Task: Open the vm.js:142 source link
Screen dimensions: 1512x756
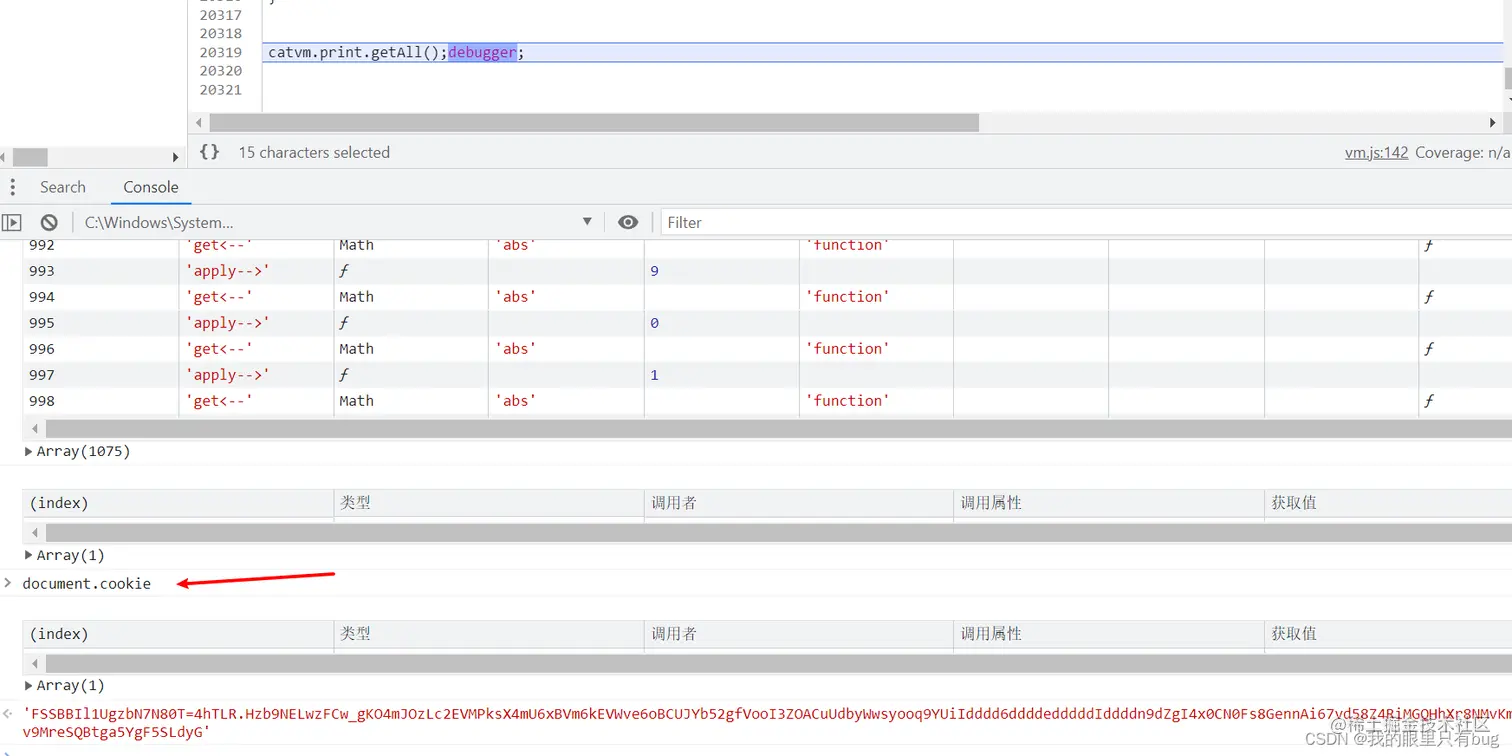Action: (x=1377, y=152)
